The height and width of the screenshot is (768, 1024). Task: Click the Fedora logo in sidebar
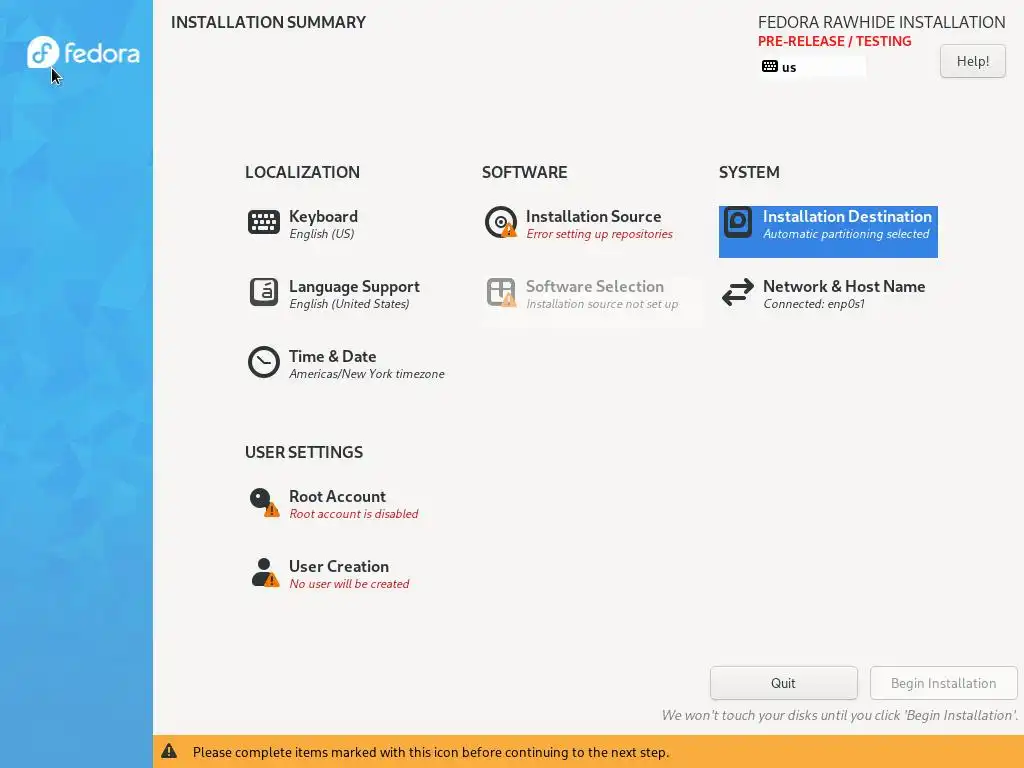tap(83, 52)
